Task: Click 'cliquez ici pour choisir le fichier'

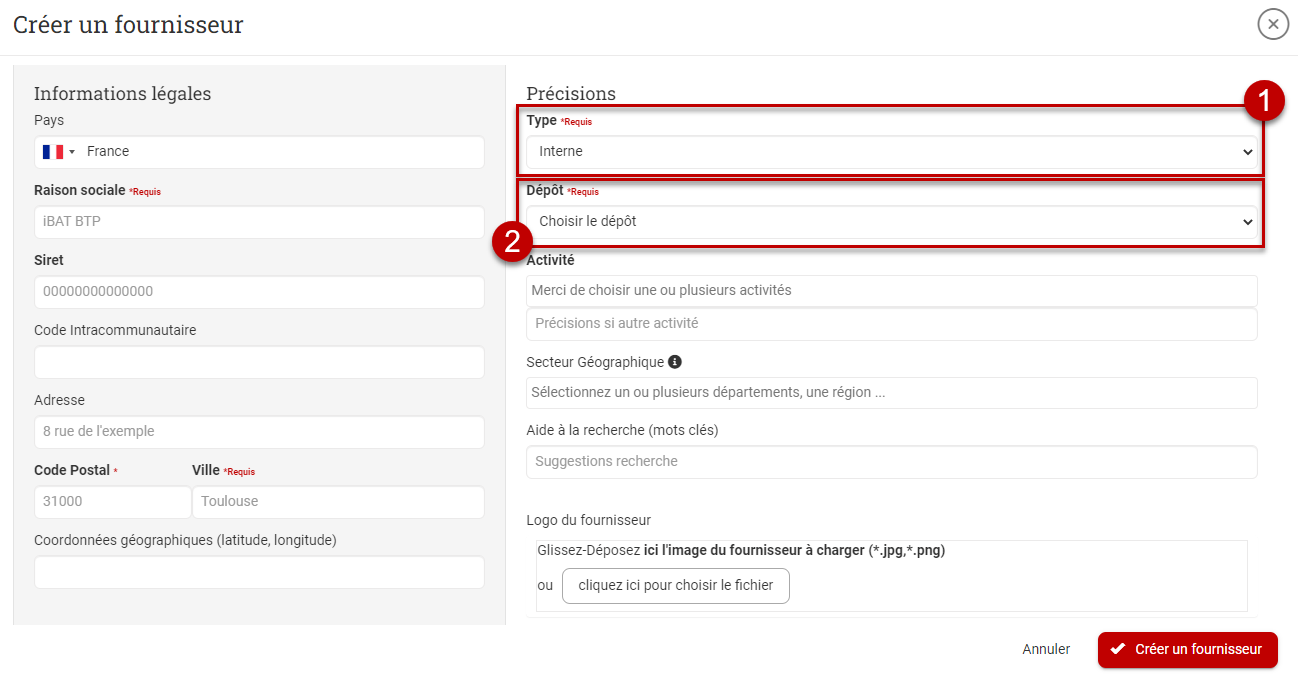Action: (x=676, y=586)
